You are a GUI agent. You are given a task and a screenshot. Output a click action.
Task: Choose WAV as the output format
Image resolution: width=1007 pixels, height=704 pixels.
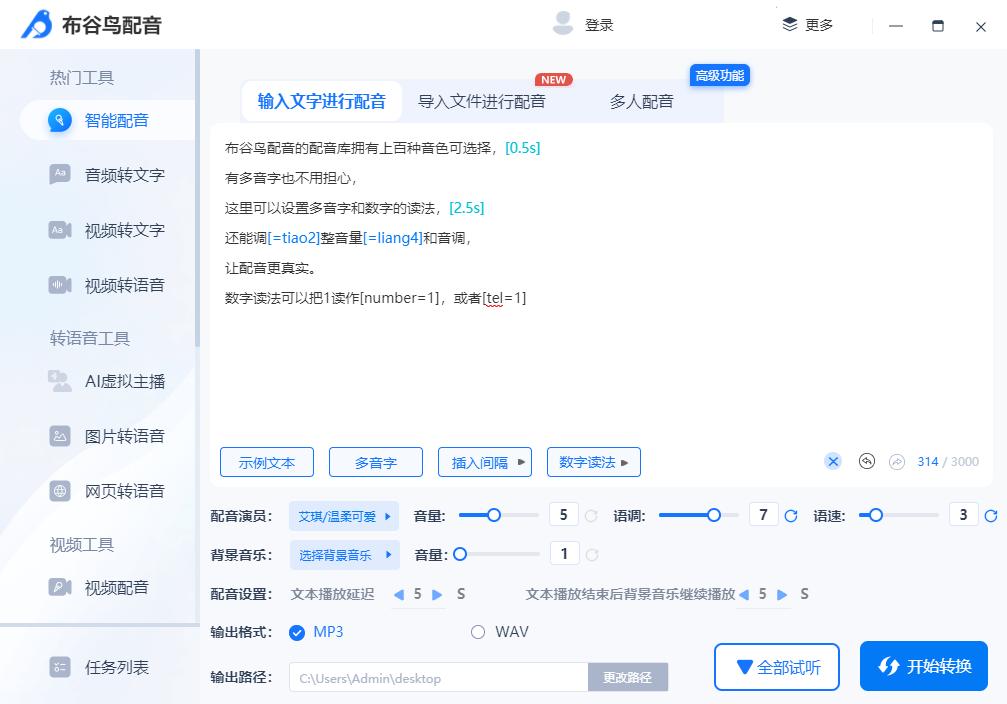[x=477, y=632]
